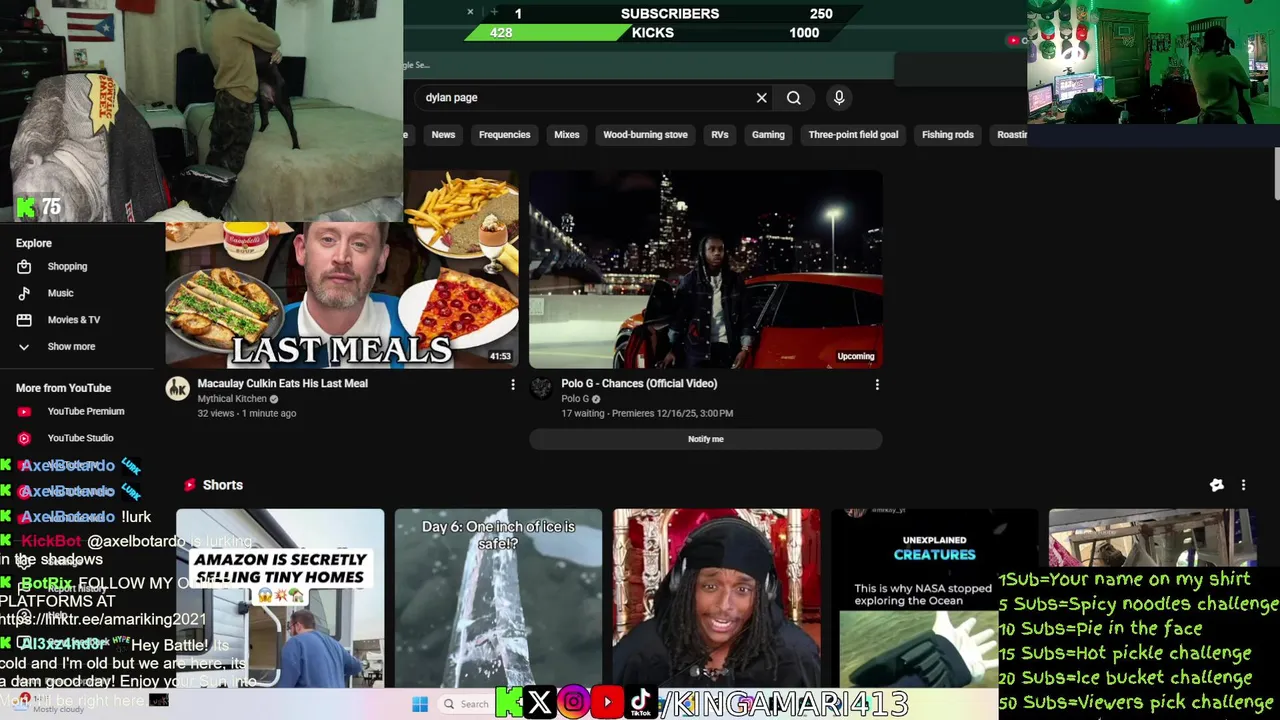Open the Mythical Kitchen channel avatar

click(x=178, y=389)
